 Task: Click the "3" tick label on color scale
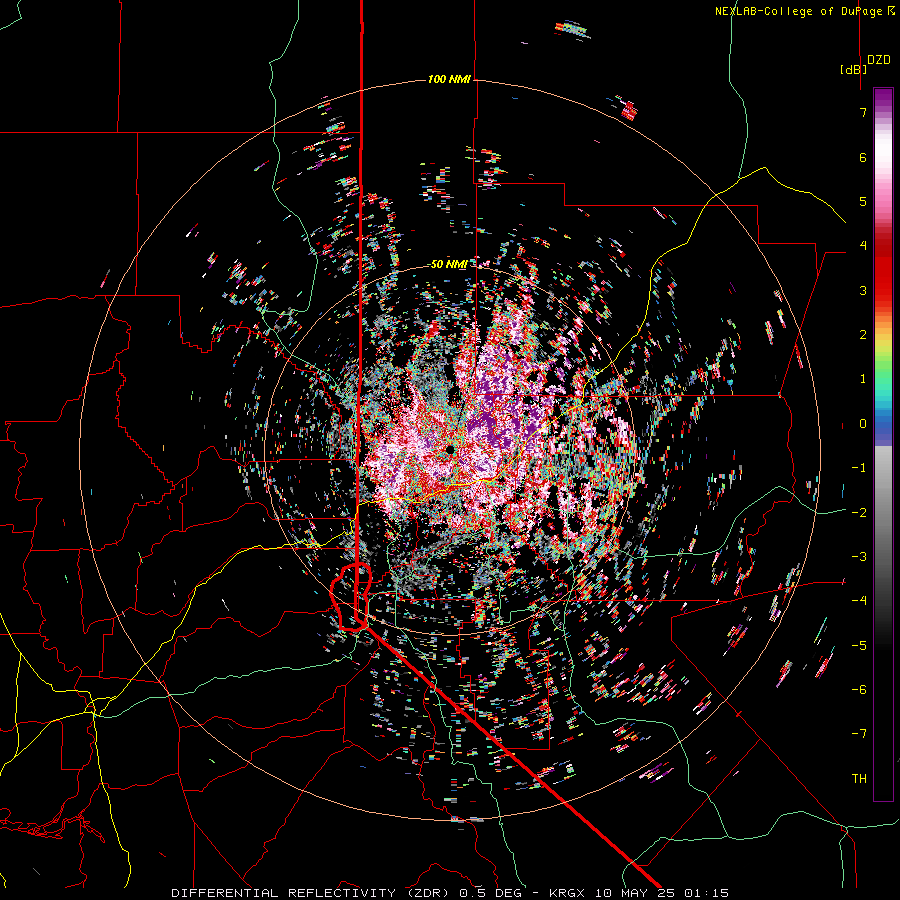pos(863,290)
